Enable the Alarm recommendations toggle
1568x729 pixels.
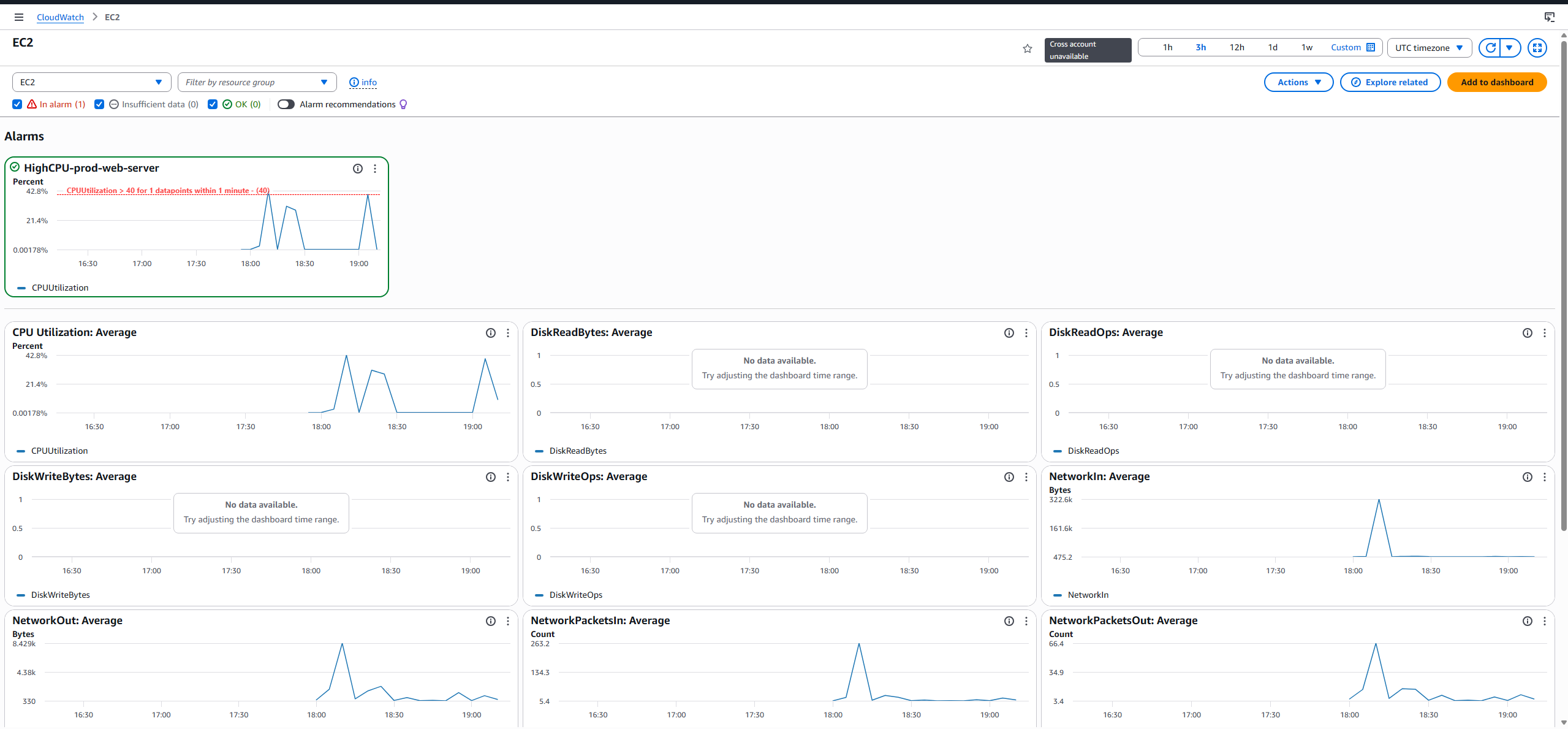[286, 104]
